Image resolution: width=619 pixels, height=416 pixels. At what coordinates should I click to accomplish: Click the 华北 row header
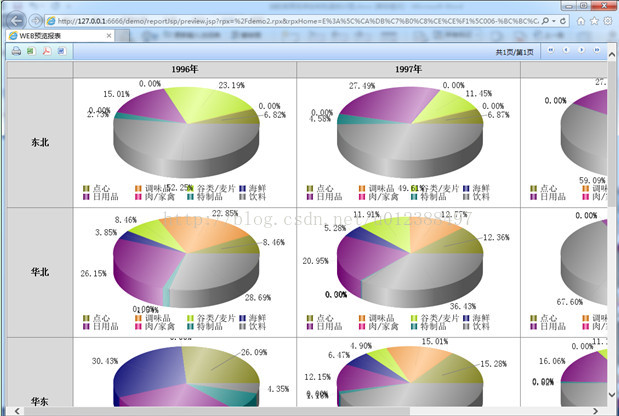point(40,272)
